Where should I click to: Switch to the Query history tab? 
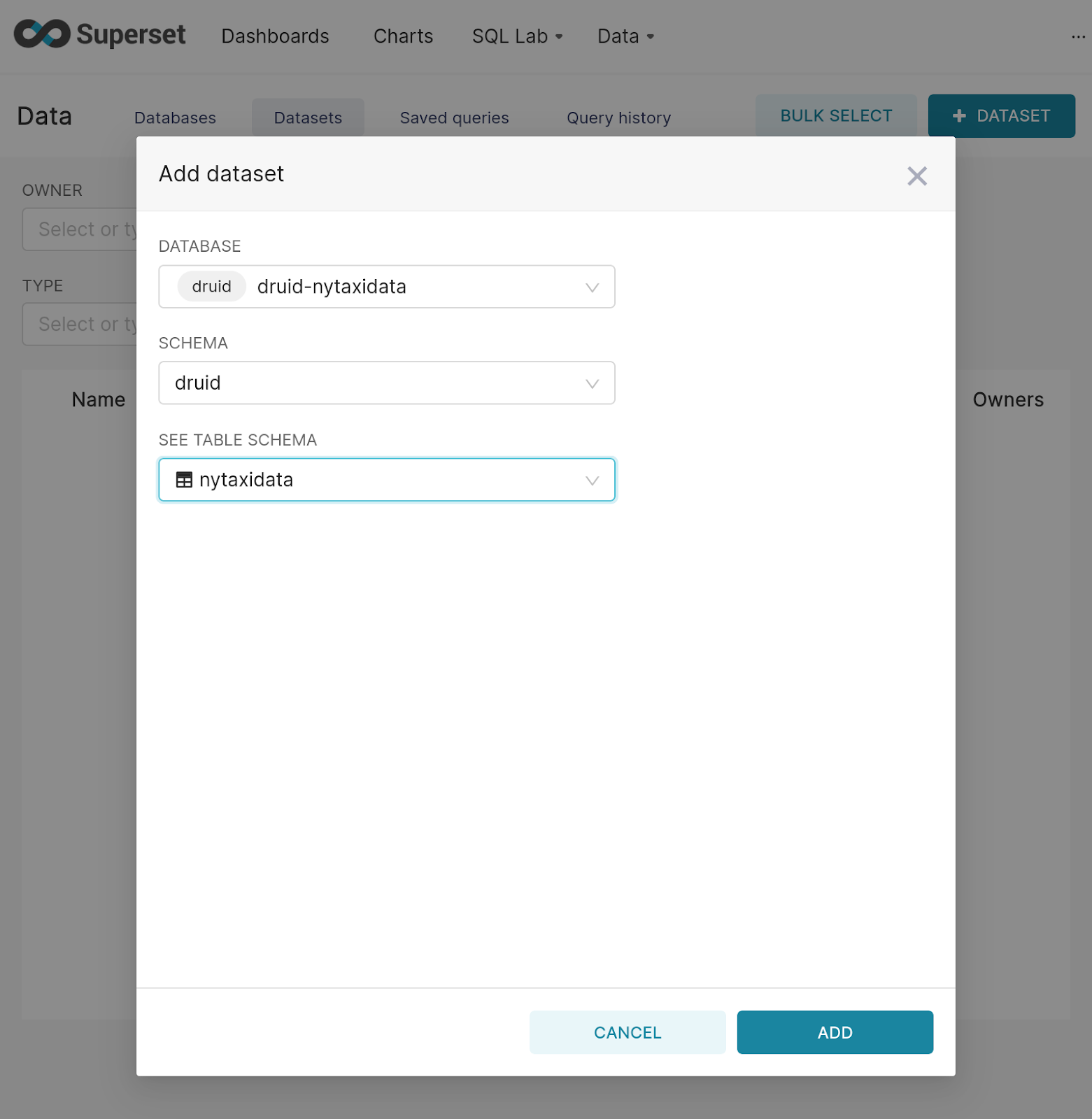point(618,118)
